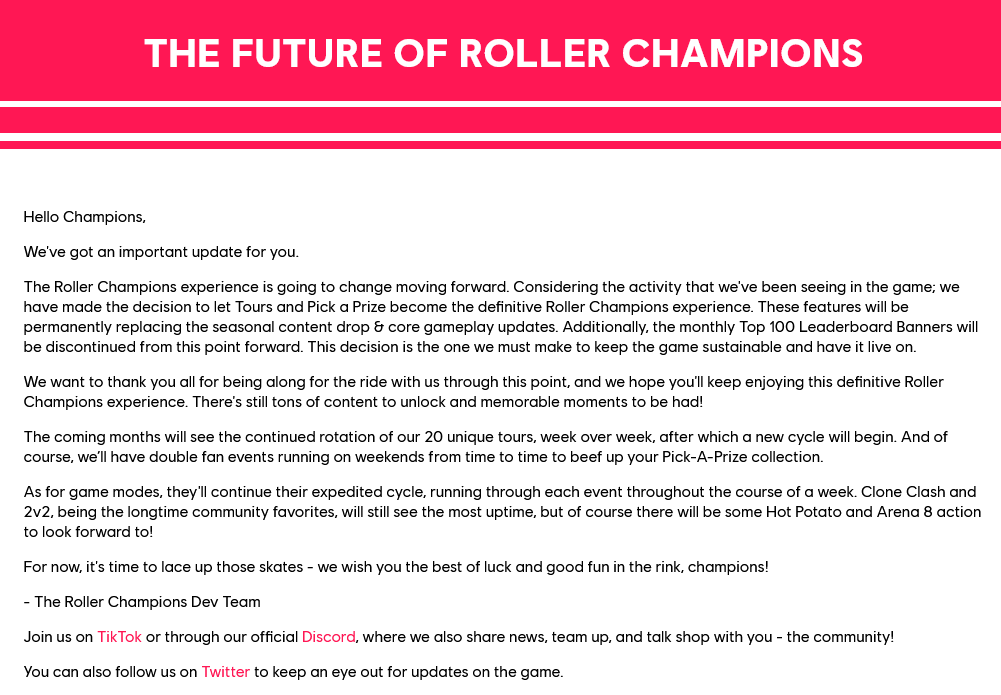Click the line "For now, it's time to lace up"
This screenshot has width=1001, height=695.
(x=396, y=567)
